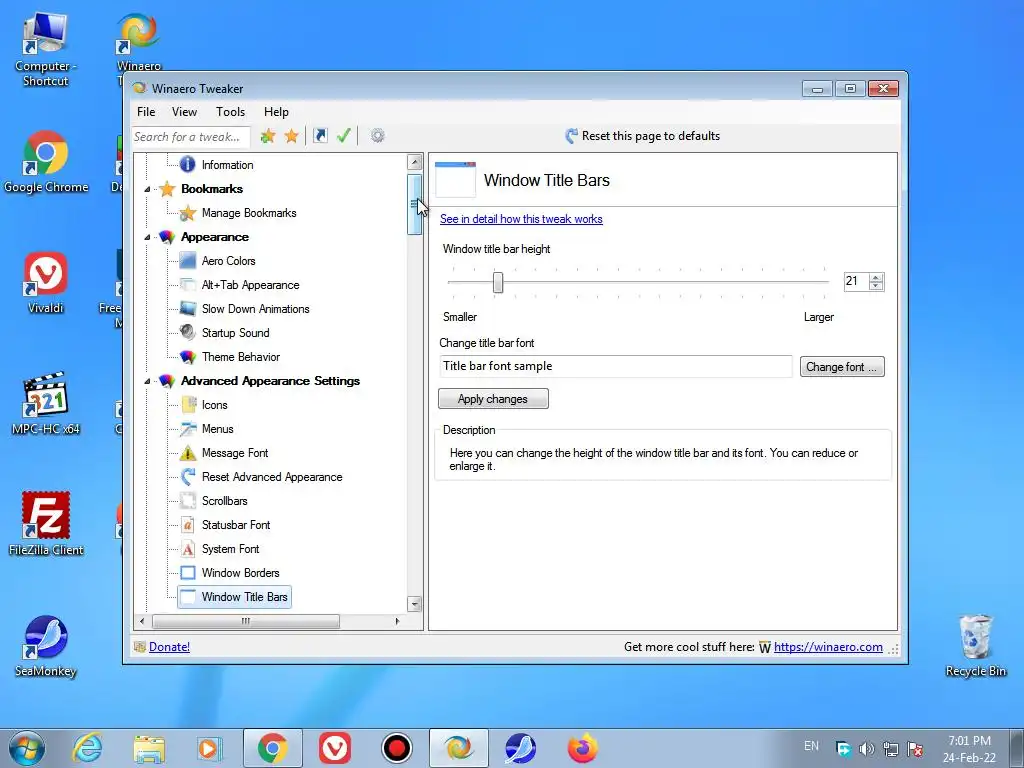The width and height of the screenshot is (1024, 768).
Task: Click the Windows Start button
Action: 27,748
